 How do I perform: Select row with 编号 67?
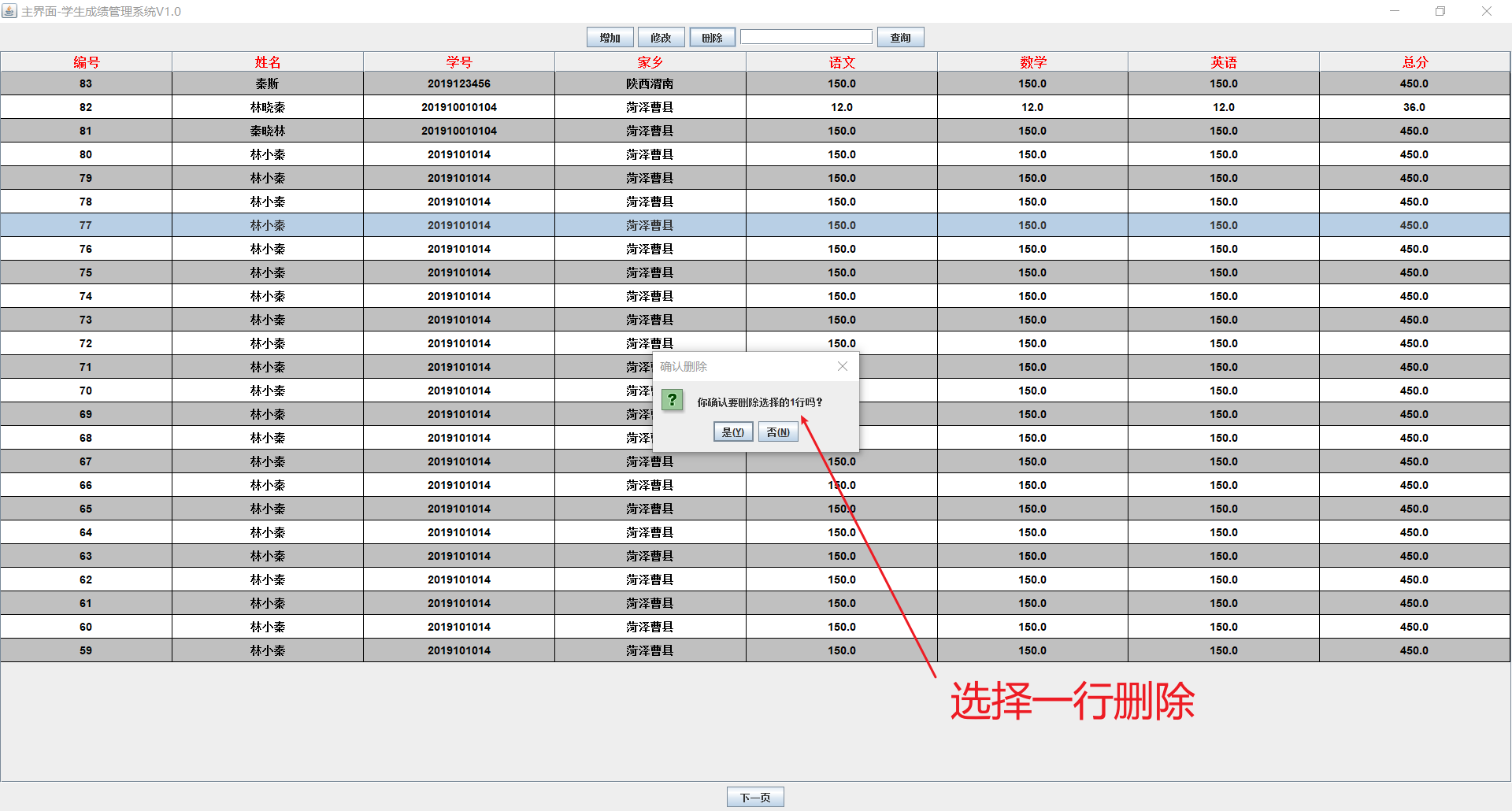pos(755,461)
